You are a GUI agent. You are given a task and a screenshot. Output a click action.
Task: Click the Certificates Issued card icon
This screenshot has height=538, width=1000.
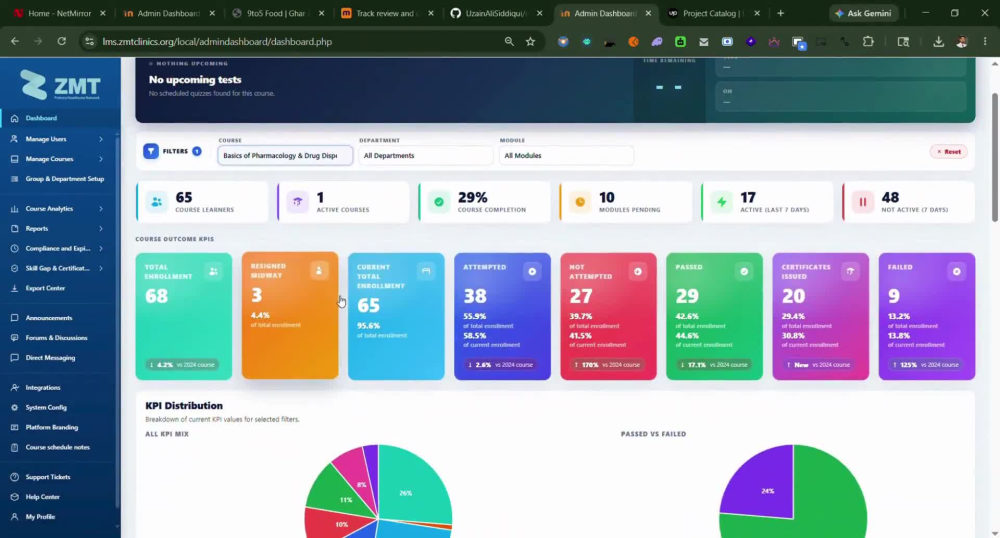coord(850,272)
